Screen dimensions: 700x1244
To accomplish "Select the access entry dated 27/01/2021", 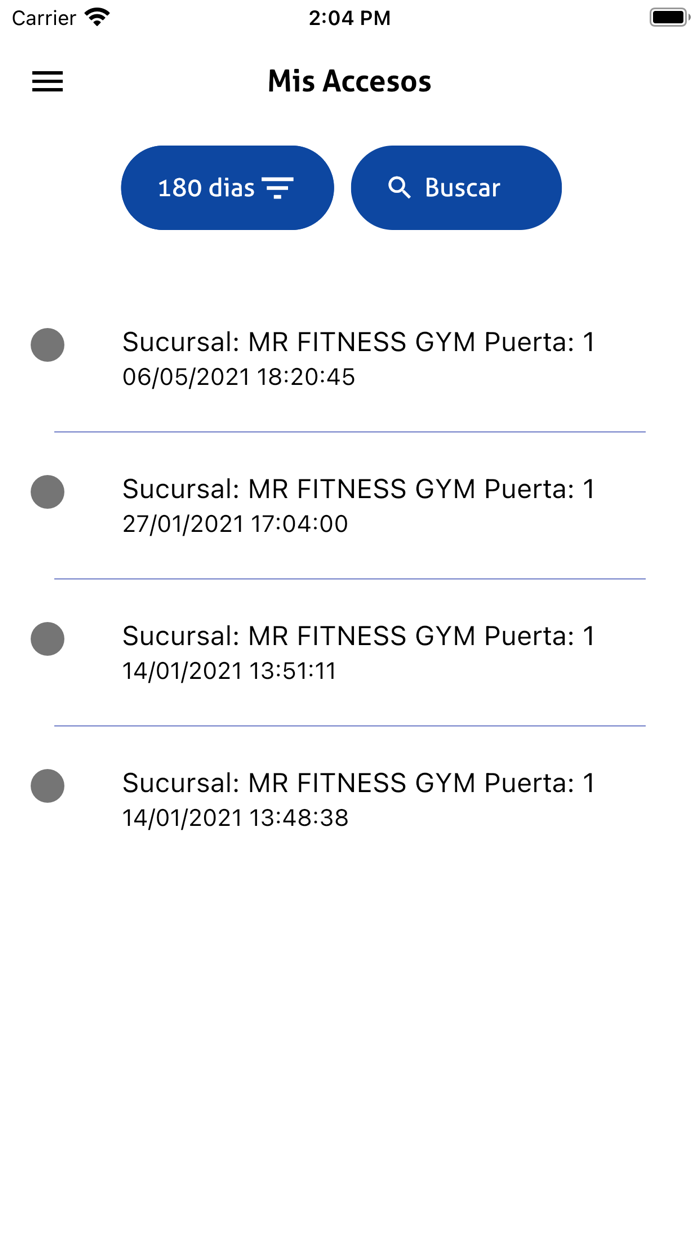I will coord(358,505).
